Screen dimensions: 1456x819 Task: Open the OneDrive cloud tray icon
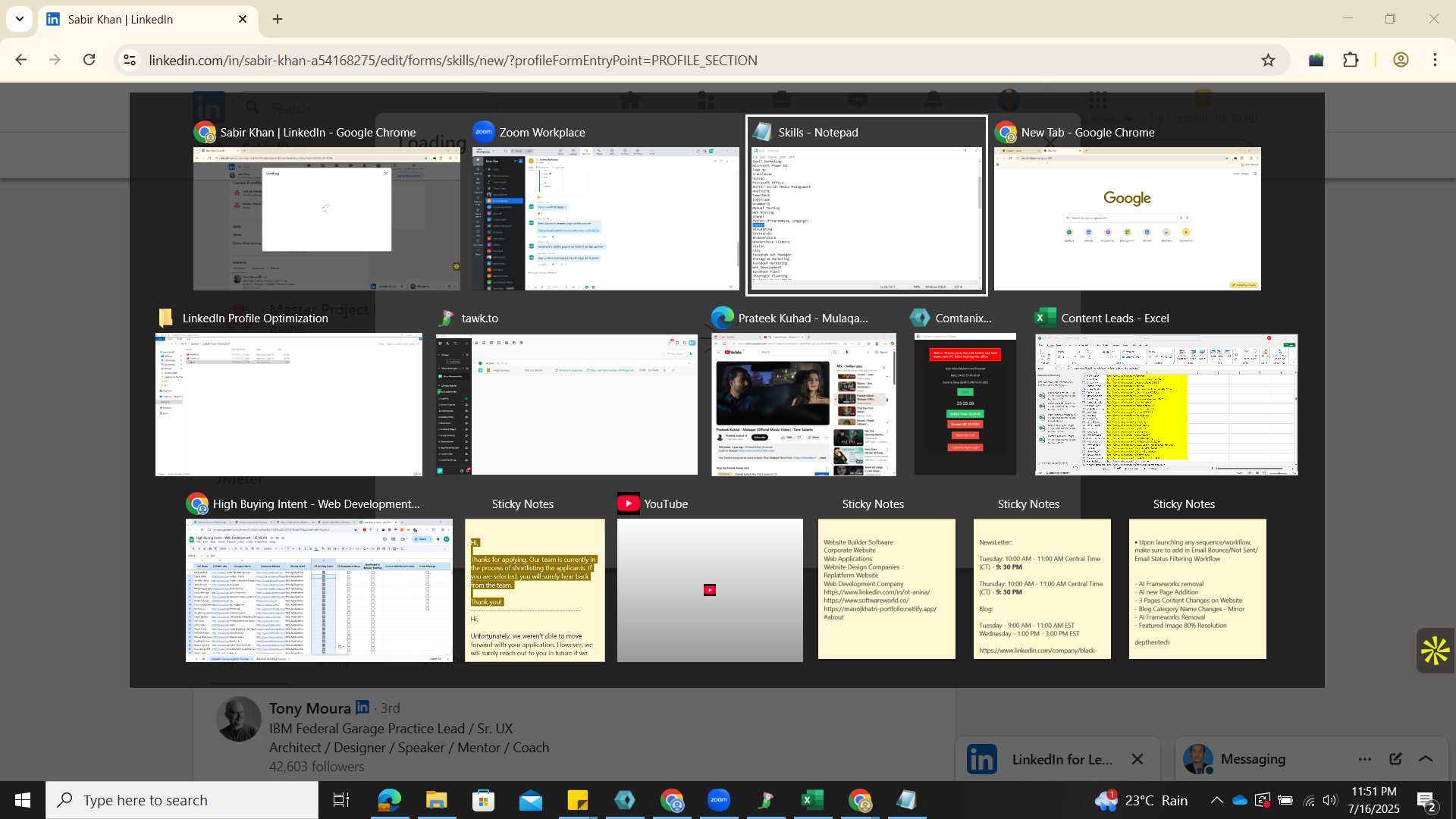1240,800
